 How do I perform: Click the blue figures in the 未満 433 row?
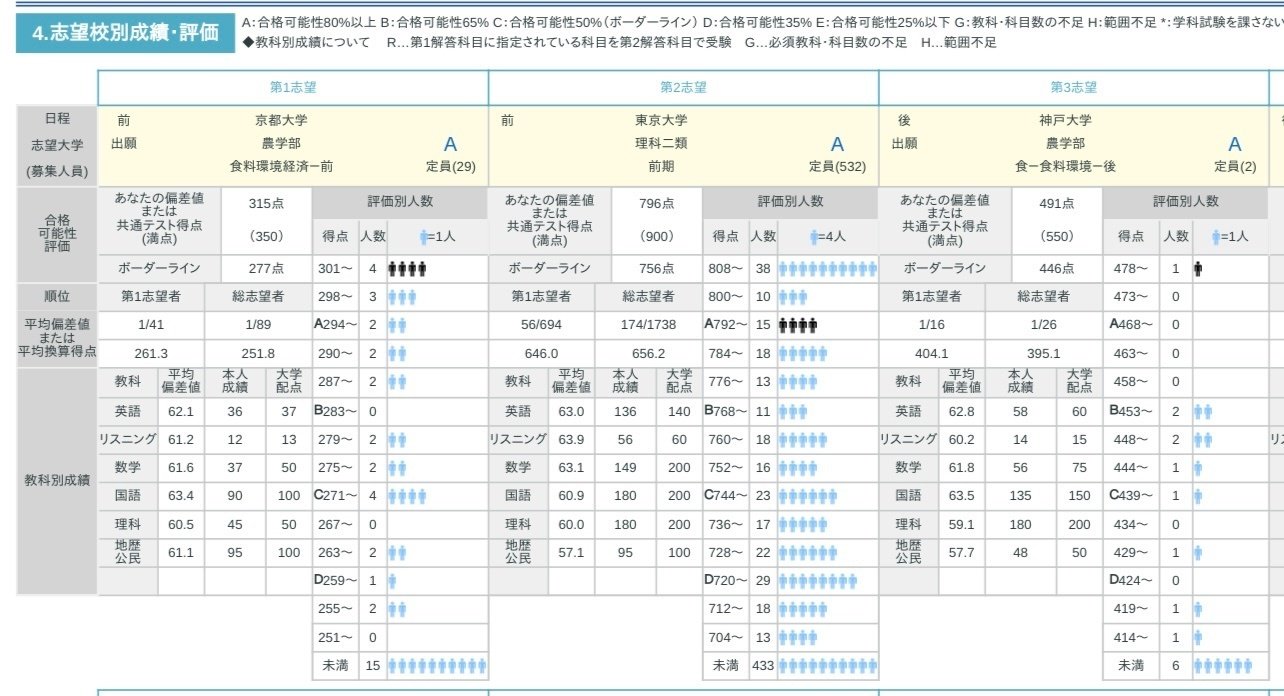point(828,666)
